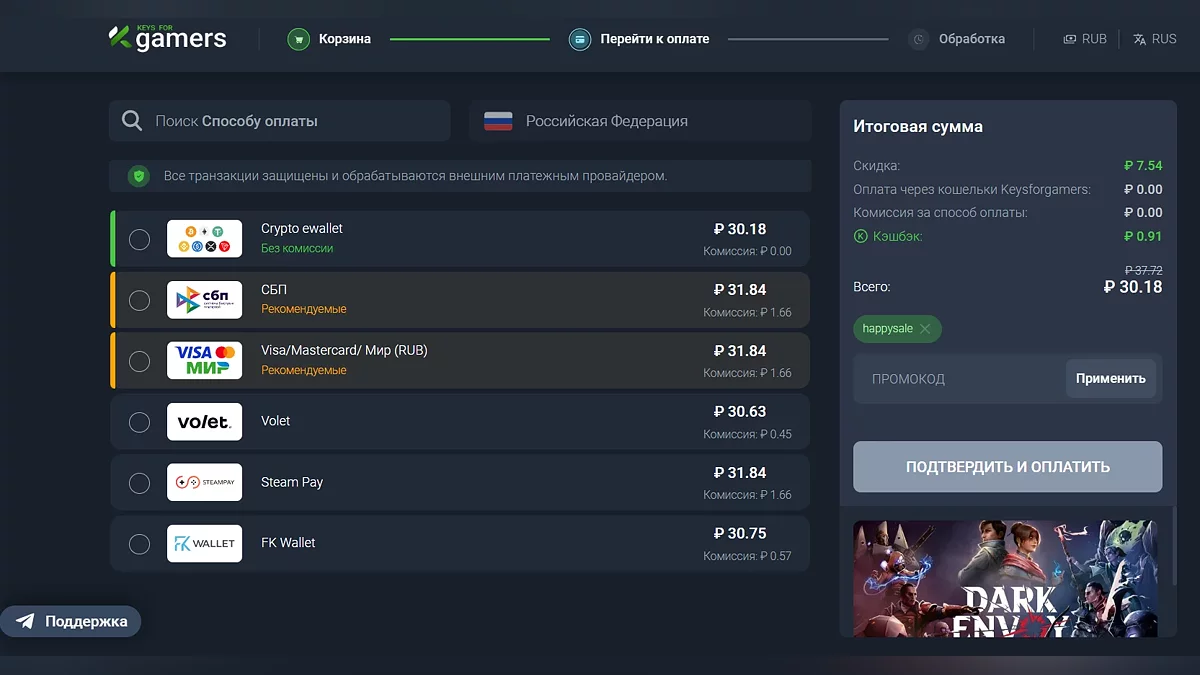Viewport: 1200px width, 675px height.
Task: Click the processing clock step icon
Action: [x=918, y=39]
